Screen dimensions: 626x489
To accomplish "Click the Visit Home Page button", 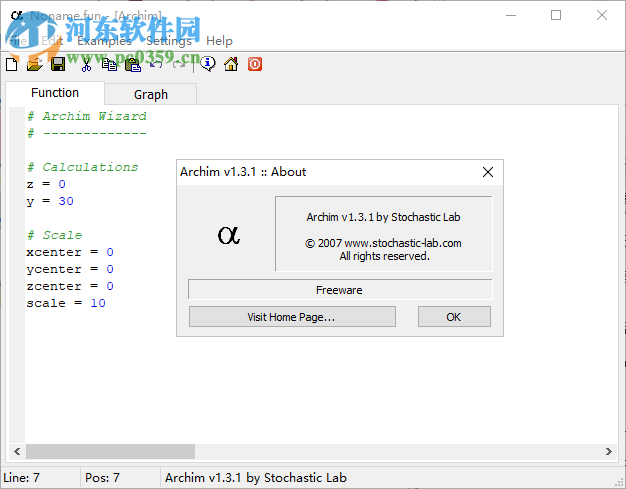I will (292, 317).
